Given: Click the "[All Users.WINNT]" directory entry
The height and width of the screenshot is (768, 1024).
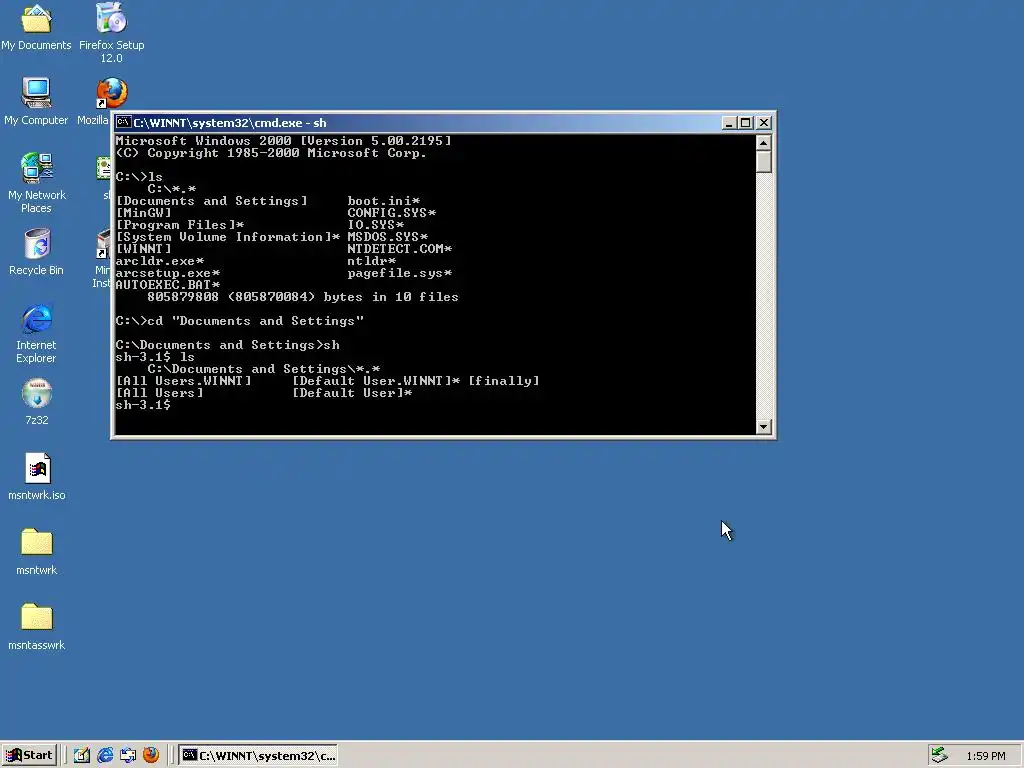Looking at the screenshot, I should 184,381.
